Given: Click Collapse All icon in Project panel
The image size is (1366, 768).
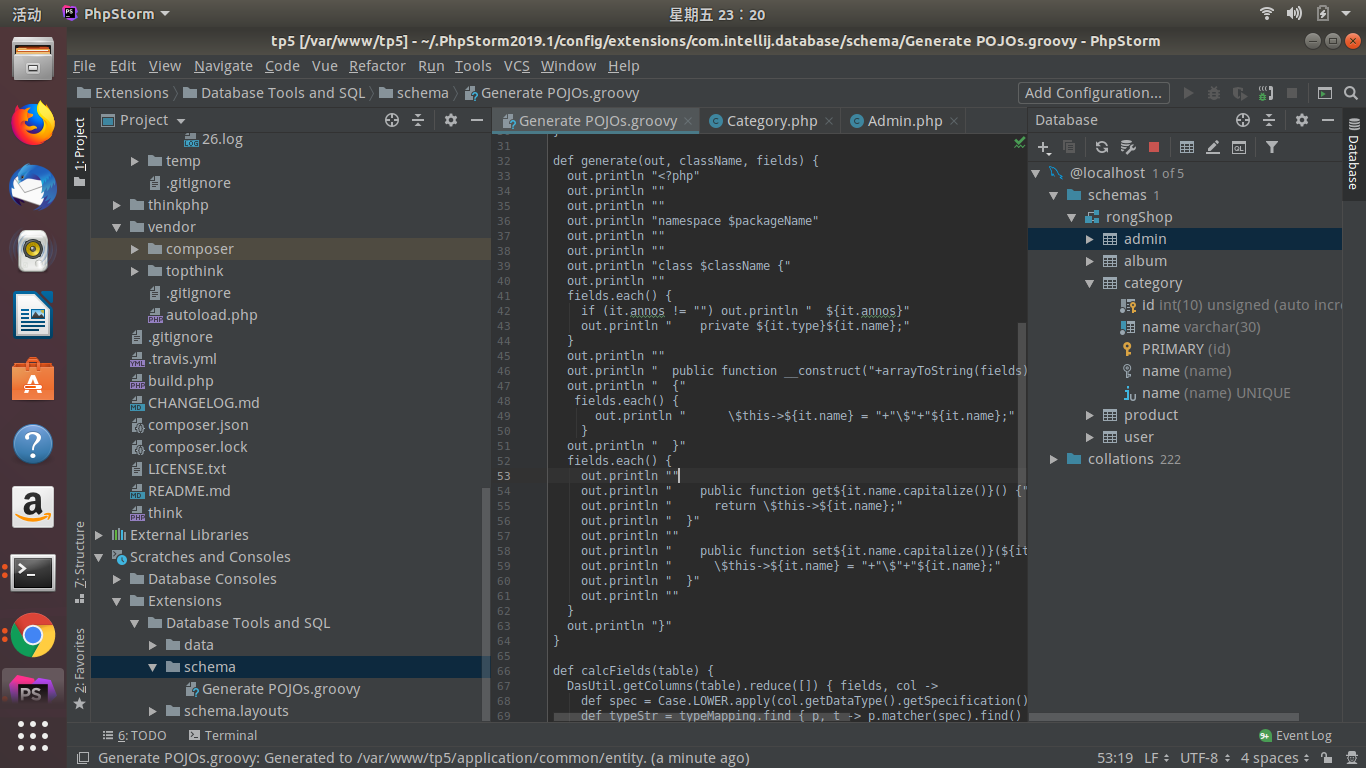Looking at the screenshot, I should click(418, 120).
